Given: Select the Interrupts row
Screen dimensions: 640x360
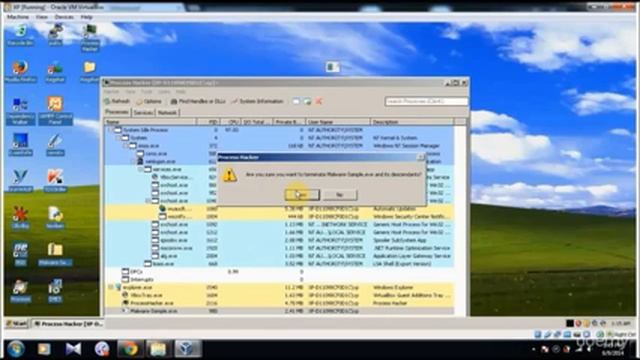Looking at the screenshot, I should point(279,280).
